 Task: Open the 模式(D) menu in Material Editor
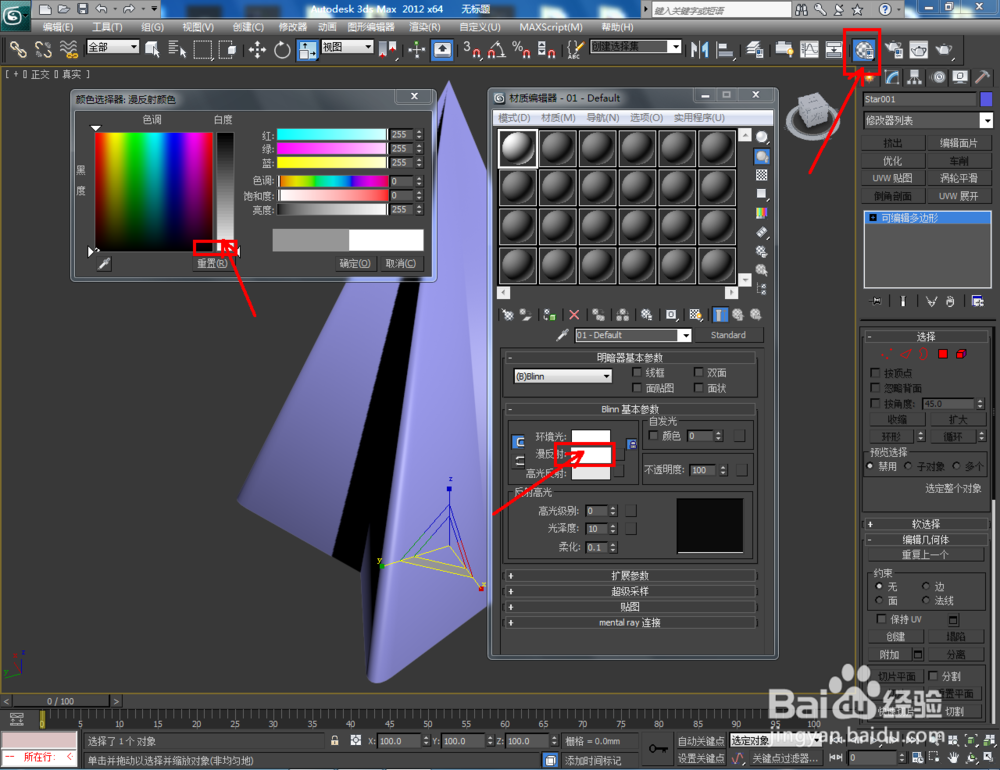coord(513,117)
